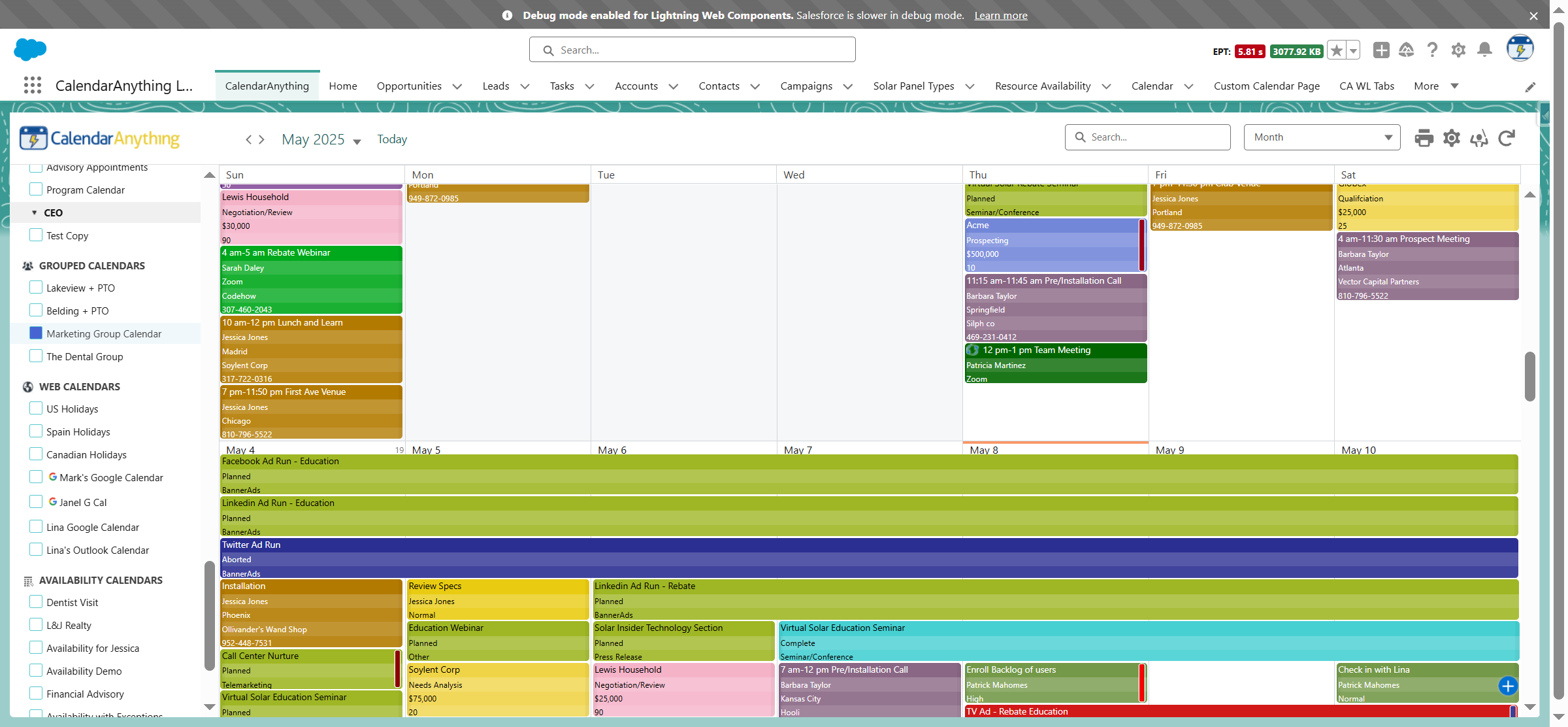The width and height of the screenshot is (1568, 727).
Task: Open the App Launcher grid icon
Action: tap(32, 86)
